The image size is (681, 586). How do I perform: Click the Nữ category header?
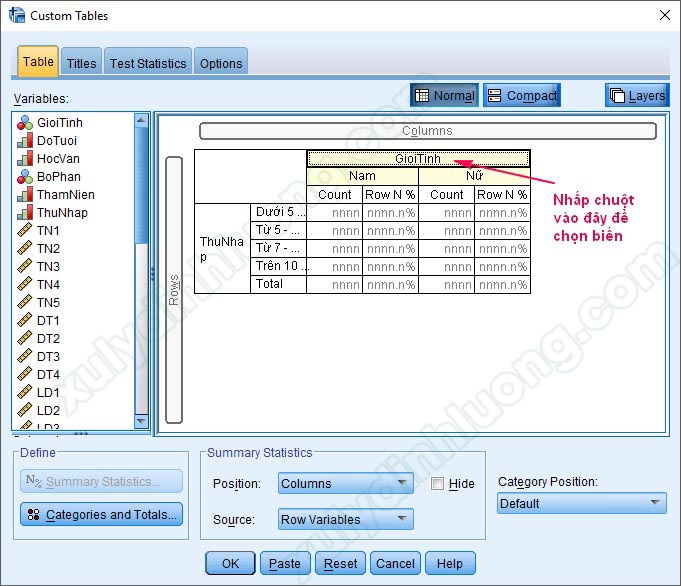click(x=474, y=176)
